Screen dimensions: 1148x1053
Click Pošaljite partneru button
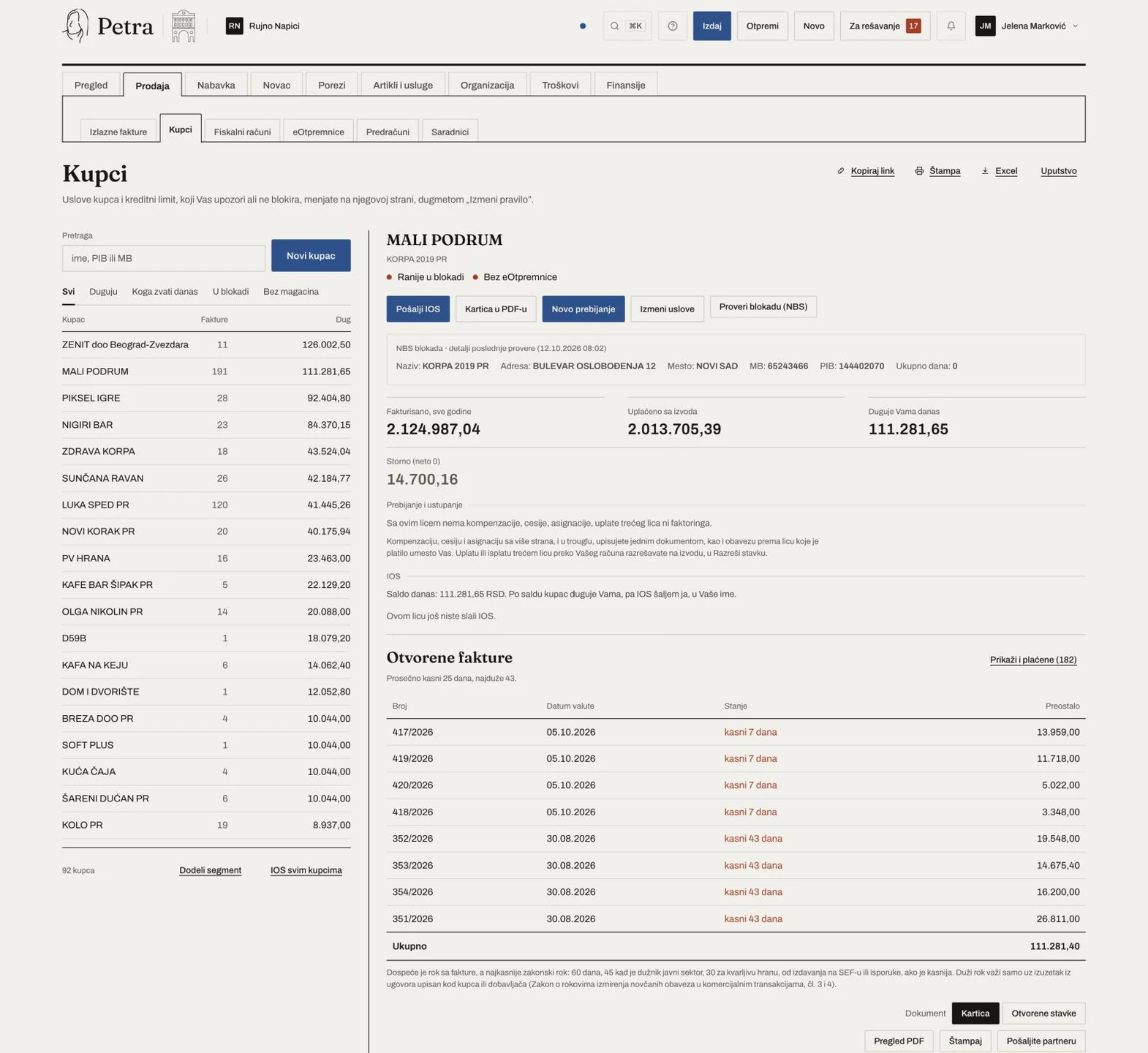pyautogui.click(x=1041, y=1041)
